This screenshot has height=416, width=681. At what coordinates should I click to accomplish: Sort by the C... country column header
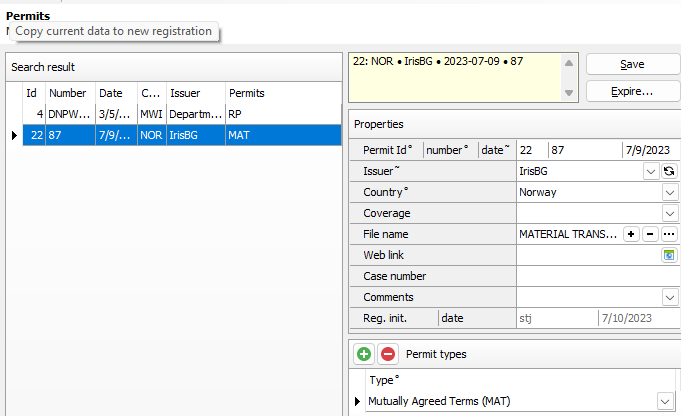pyautogui.click(x=152, y=93)
